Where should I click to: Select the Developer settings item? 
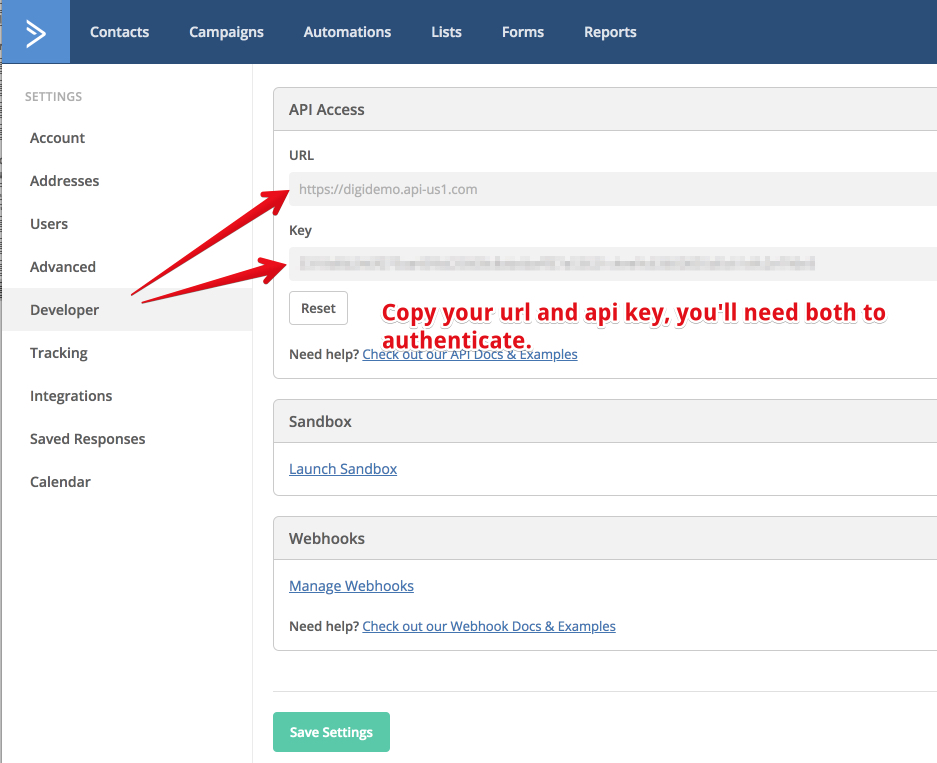click(x=64, y=309)
